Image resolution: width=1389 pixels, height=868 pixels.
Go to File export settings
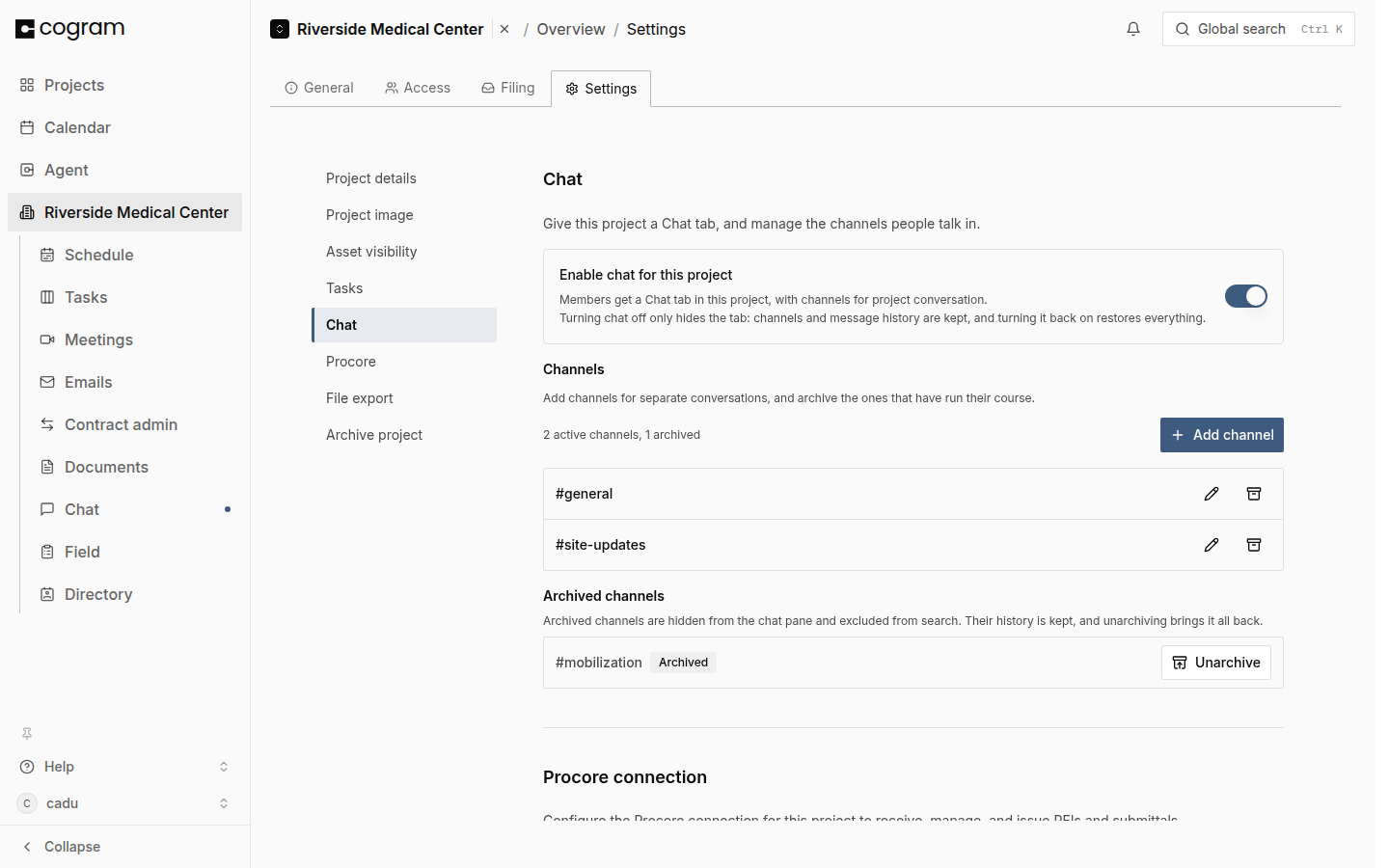pos(404,398)
